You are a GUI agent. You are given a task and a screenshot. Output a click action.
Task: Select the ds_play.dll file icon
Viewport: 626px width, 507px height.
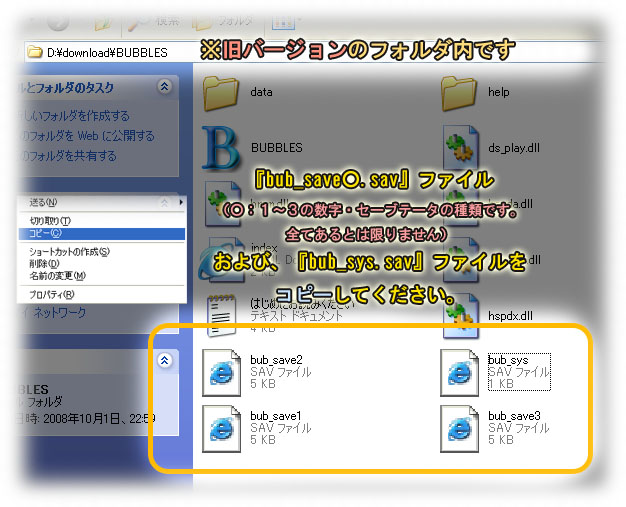(x=462, y=147)
